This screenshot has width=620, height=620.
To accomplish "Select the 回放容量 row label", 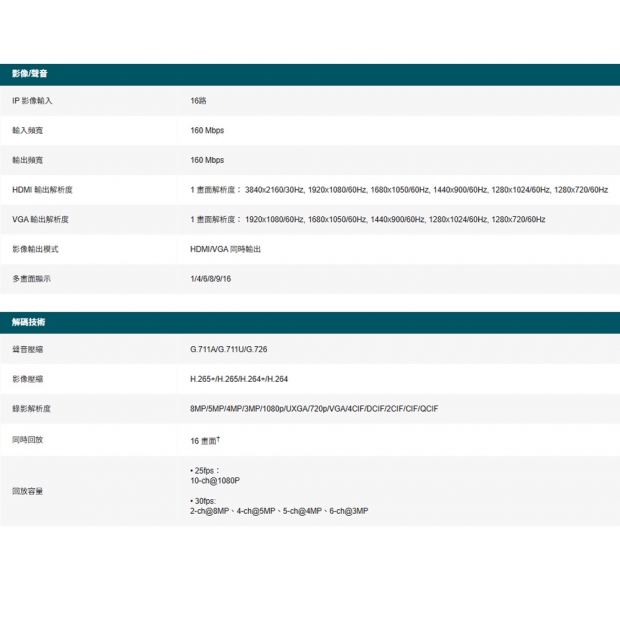I will pos(27,491).
